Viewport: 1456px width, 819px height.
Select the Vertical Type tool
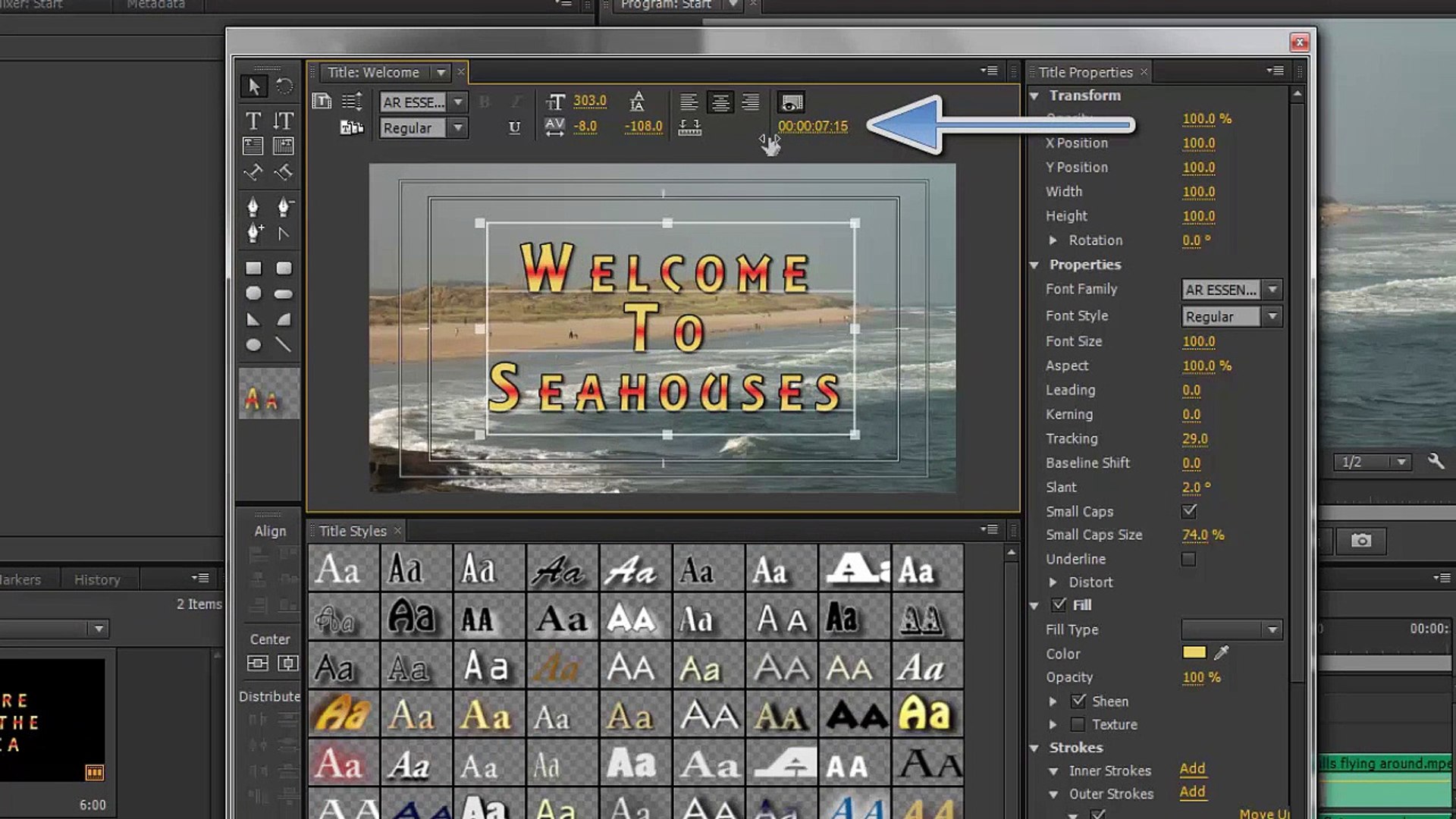284,121
